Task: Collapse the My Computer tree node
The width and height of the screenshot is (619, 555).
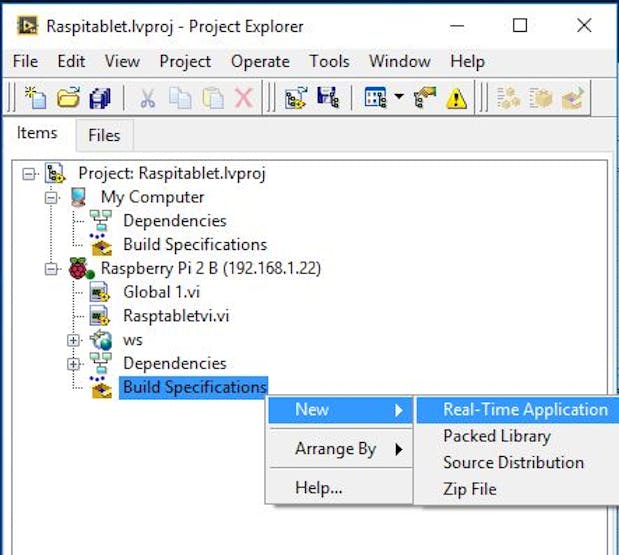Action: [51, 197]
